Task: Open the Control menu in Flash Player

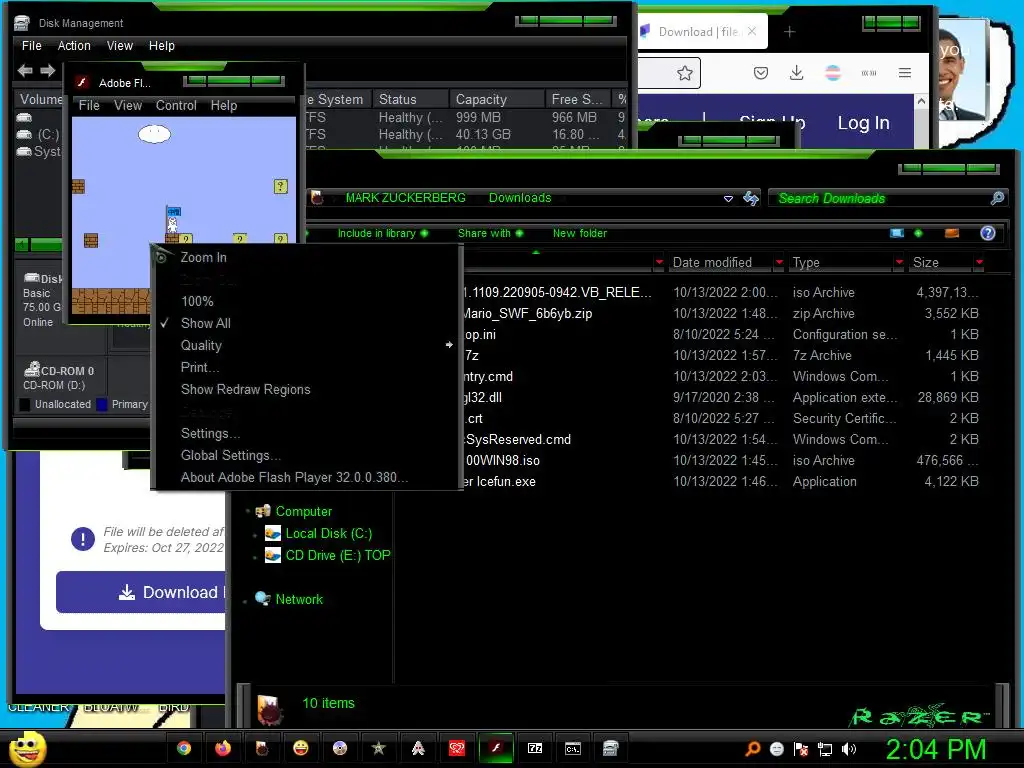Action: [x=176, y=105]
